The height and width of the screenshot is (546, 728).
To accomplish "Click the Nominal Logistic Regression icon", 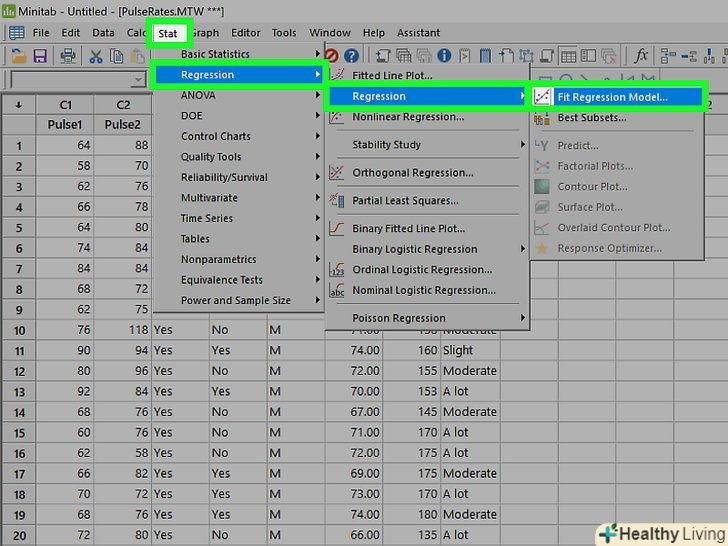I will click(x=337, y=291).
